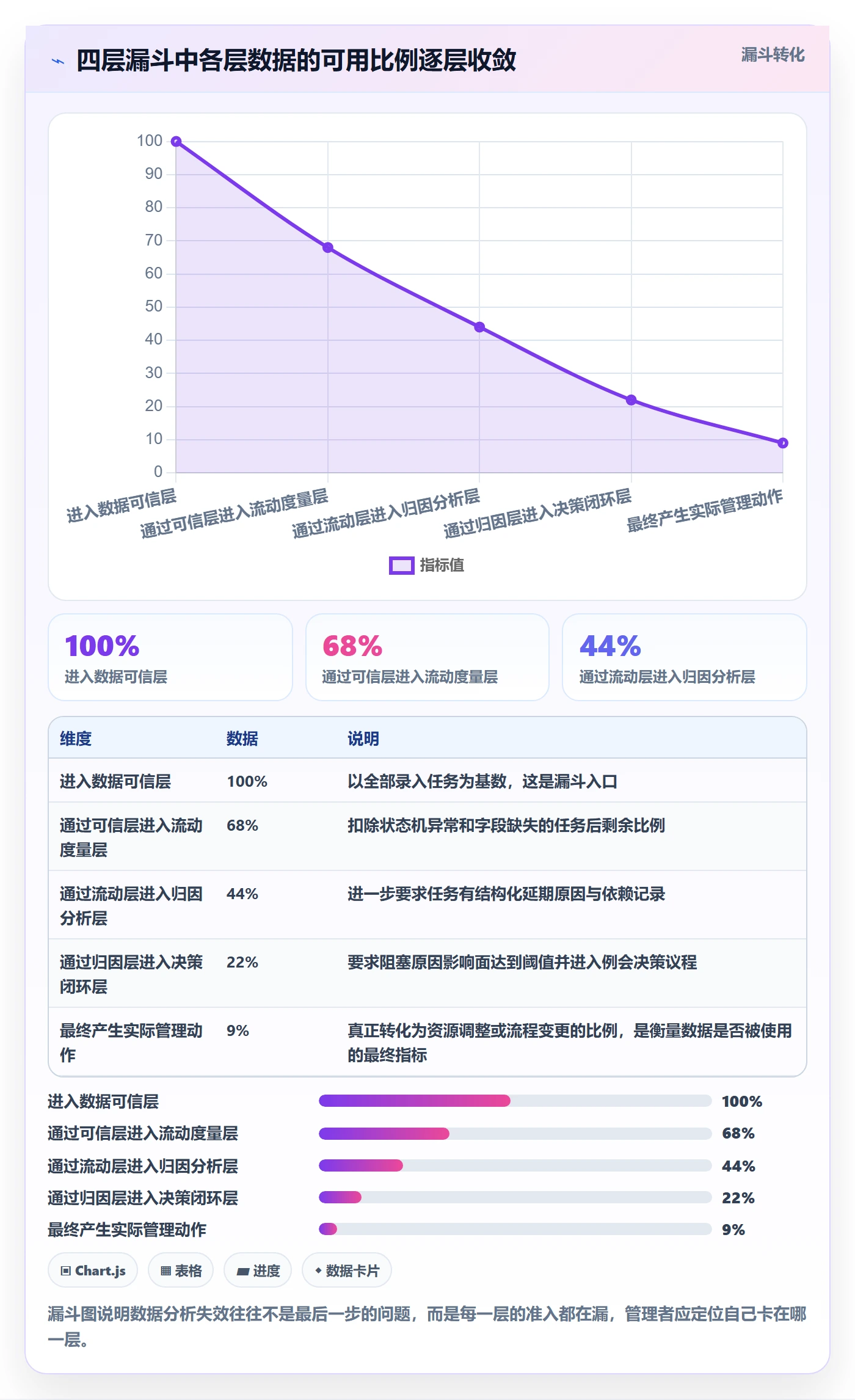Click the 进度 tag chip
The image size is (855, 1400).
[x=258, y=1271]
